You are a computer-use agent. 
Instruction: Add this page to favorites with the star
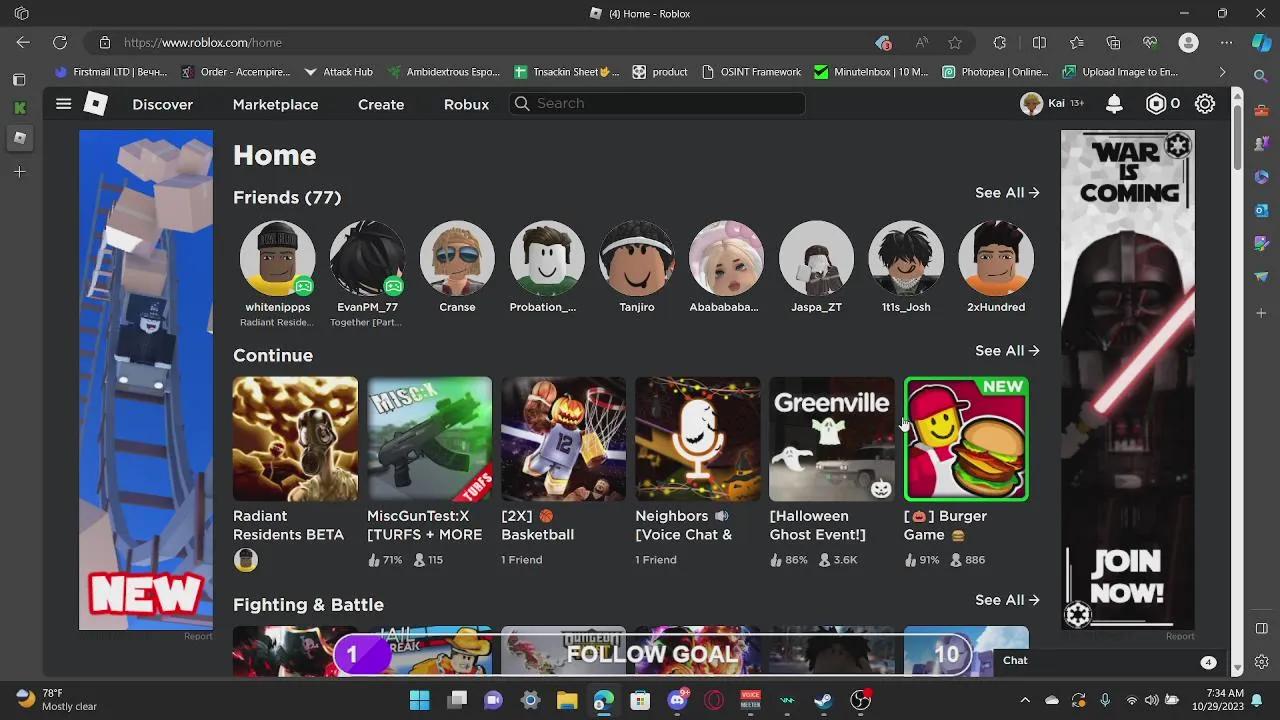955,43
